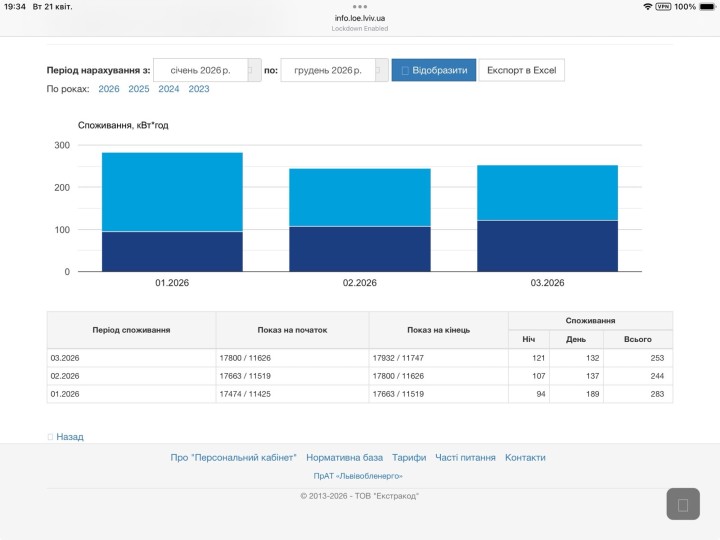Open ПрАТ «Львівобленерго» link

click(358, 476)
